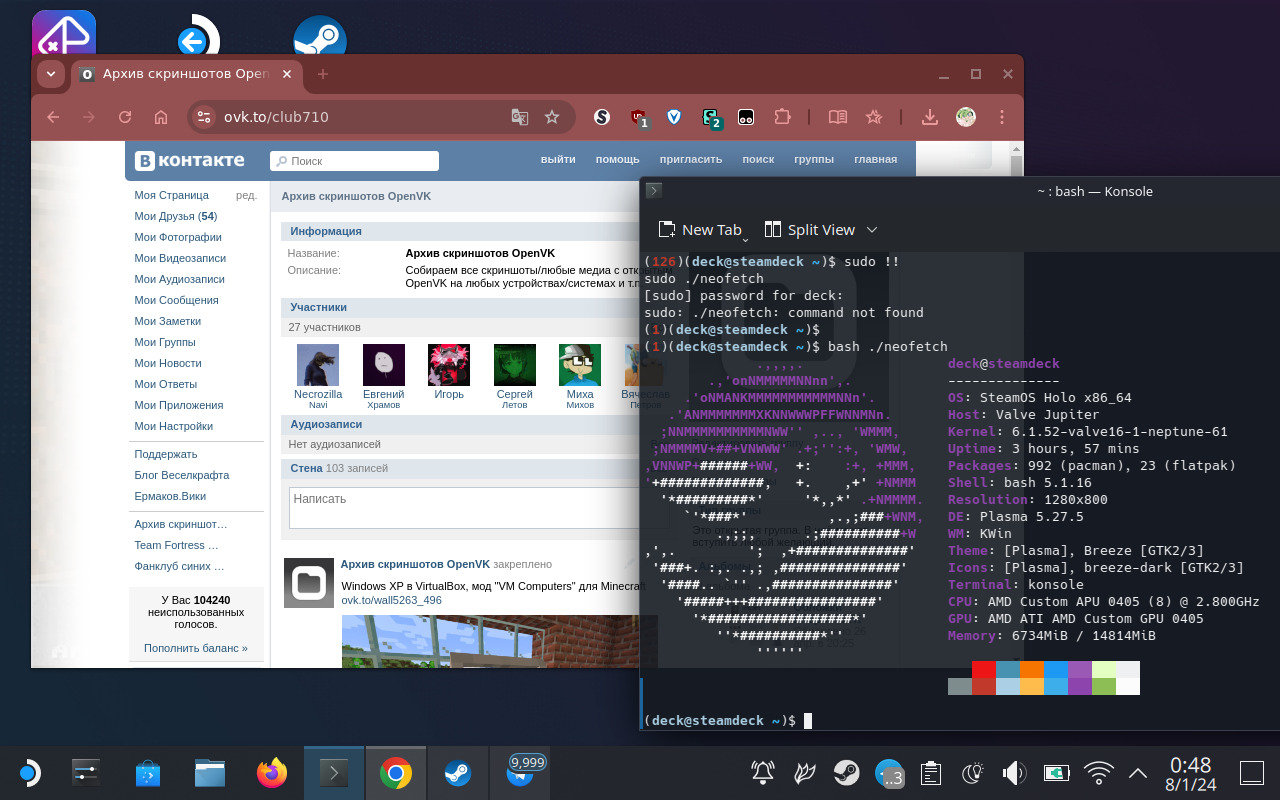This screenshot has width=1280, height=800.
Task: Open Chrome's home page button
Action: point(160,117)
